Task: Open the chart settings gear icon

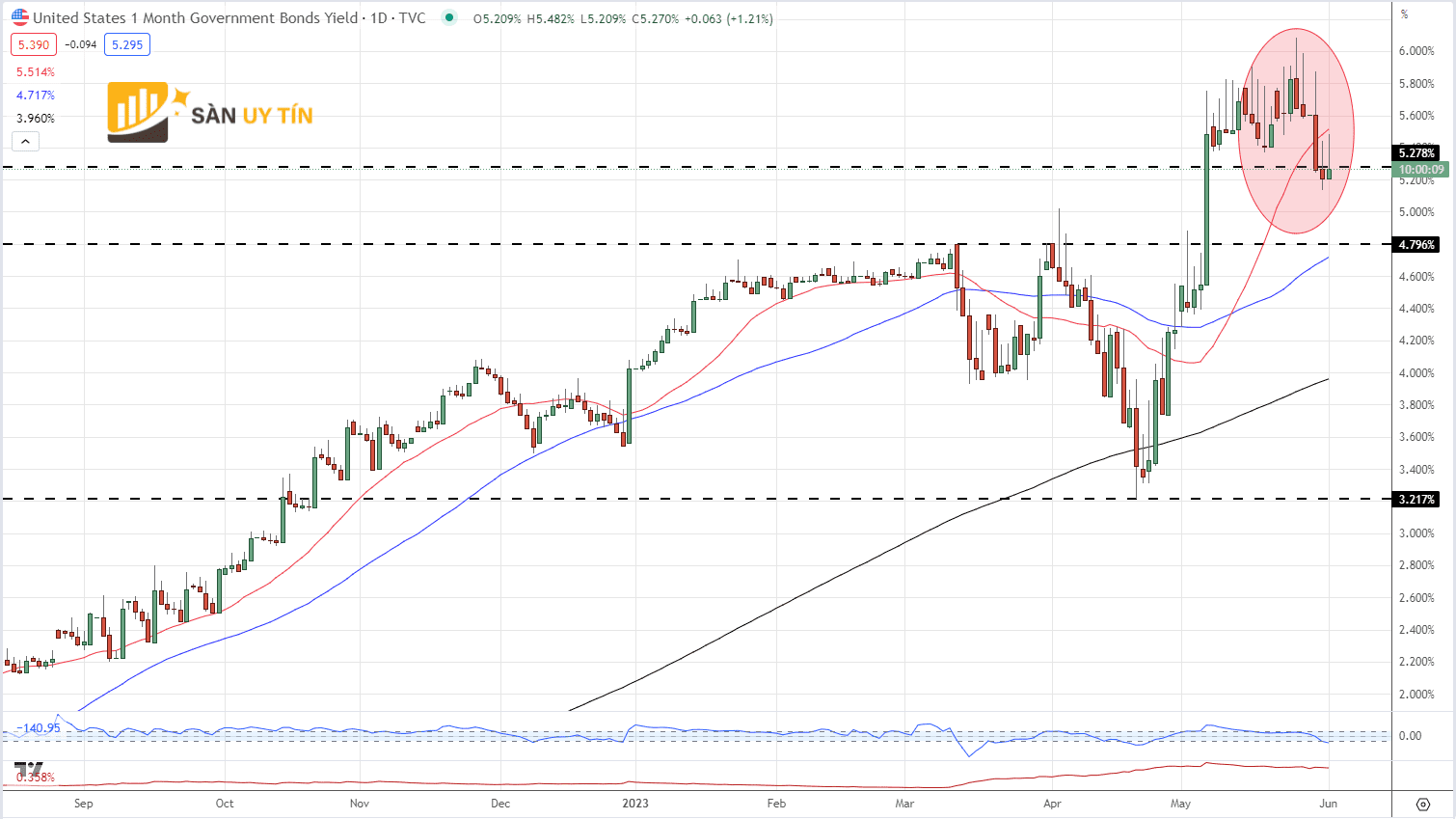Action: [1422, 804]
